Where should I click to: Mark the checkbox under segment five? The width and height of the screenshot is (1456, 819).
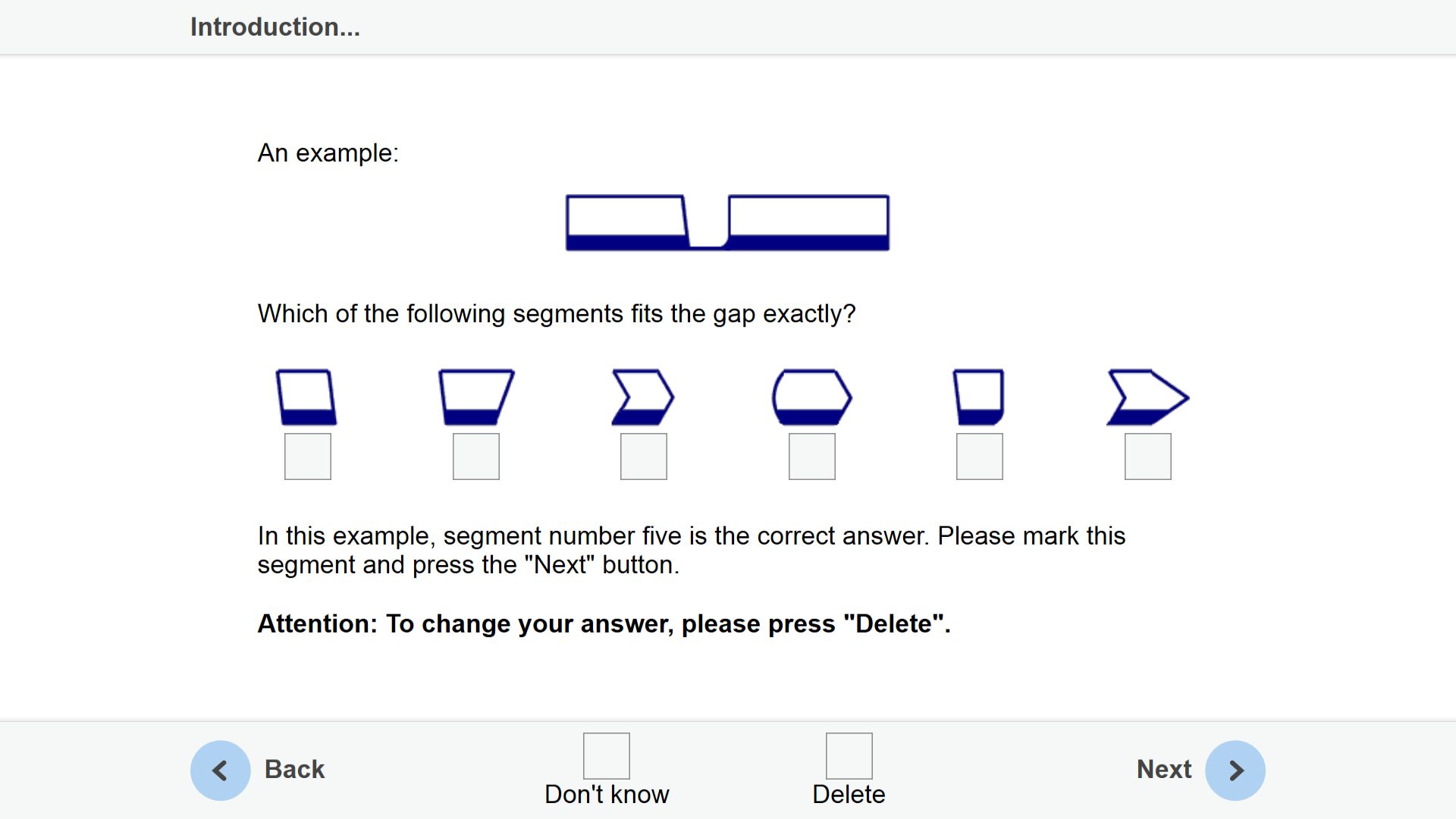[x=980, y=457]
